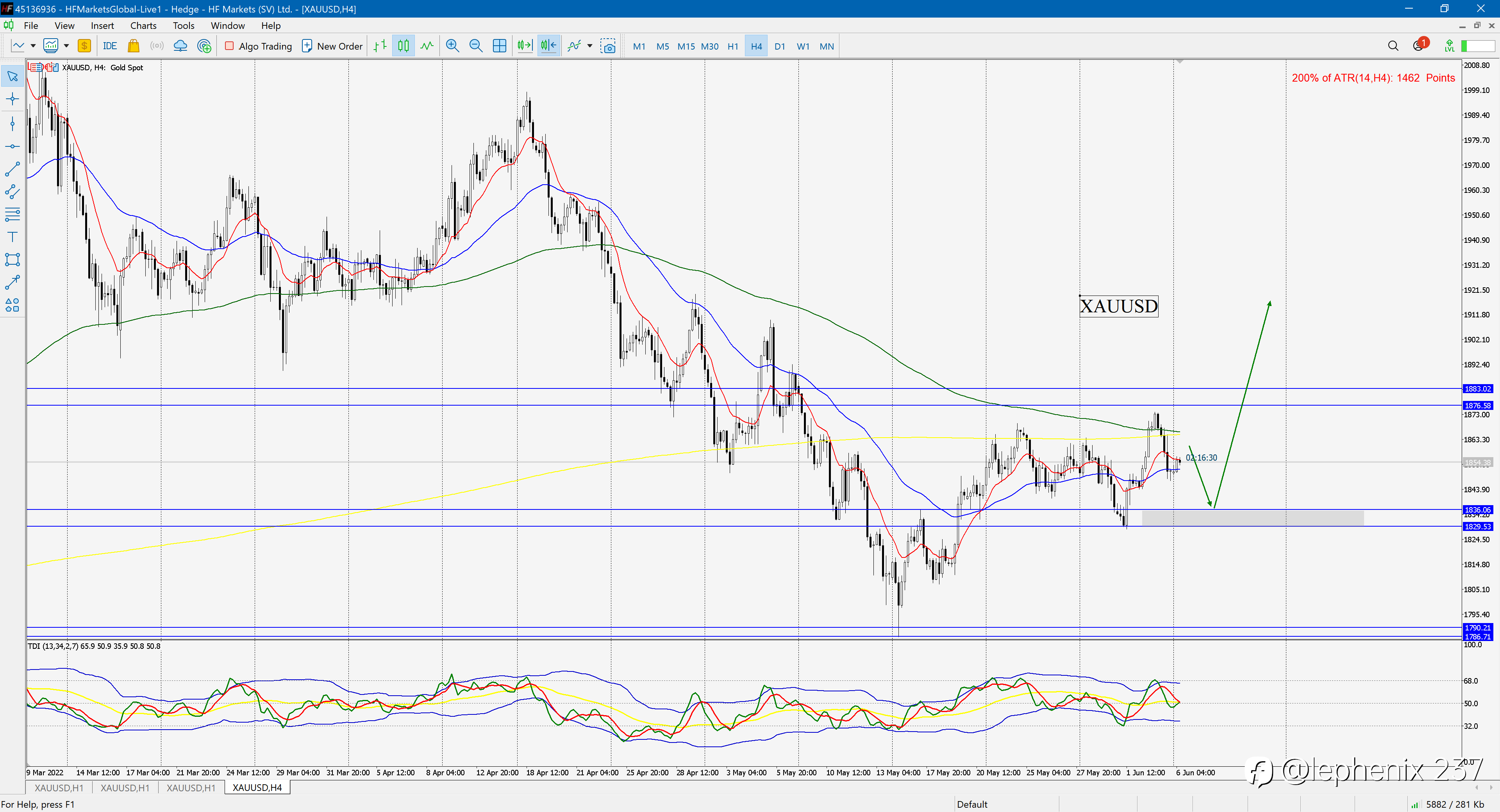Toggle chart auto scroll button

(x=525, y=46)
